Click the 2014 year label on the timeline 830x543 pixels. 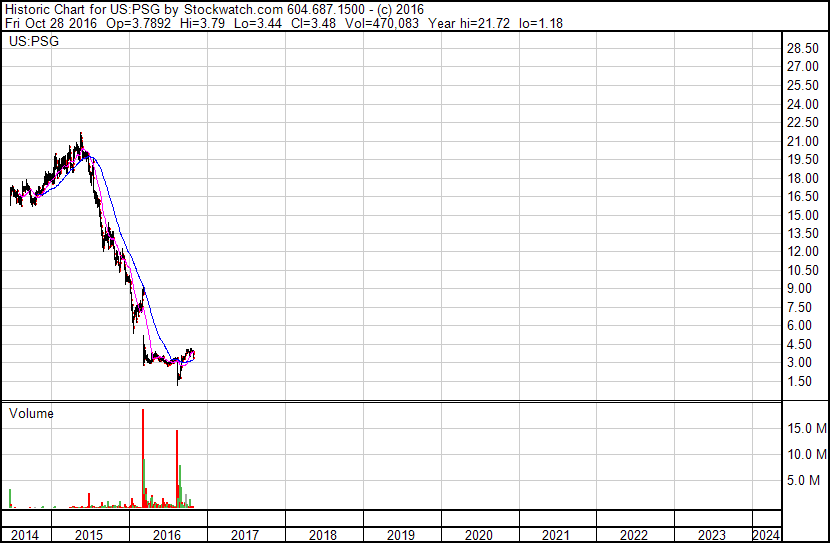25,535
